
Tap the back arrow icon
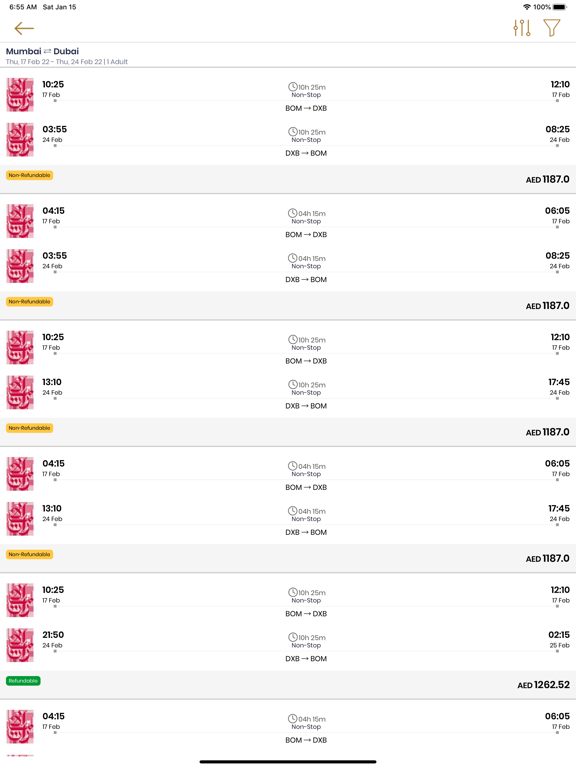click(x=24, y=28)
